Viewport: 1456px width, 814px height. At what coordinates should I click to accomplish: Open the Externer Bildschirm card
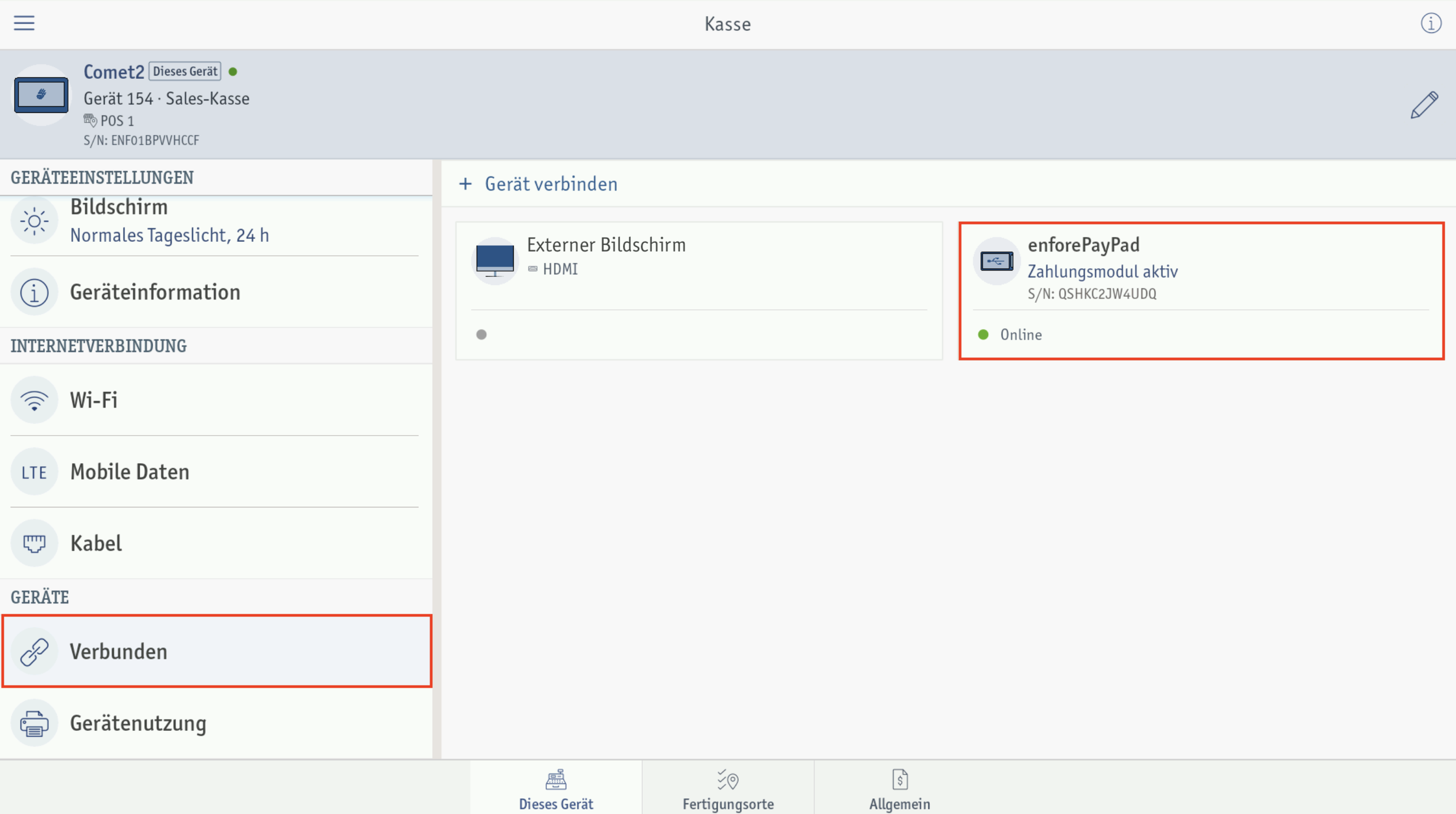[x=699, y=291]
